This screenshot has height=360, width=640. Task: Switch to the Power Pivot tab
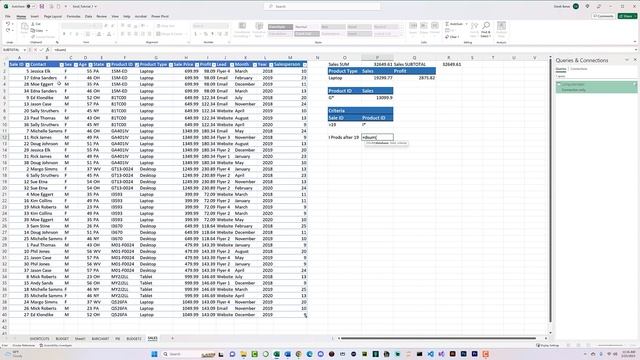click(160, 16)
